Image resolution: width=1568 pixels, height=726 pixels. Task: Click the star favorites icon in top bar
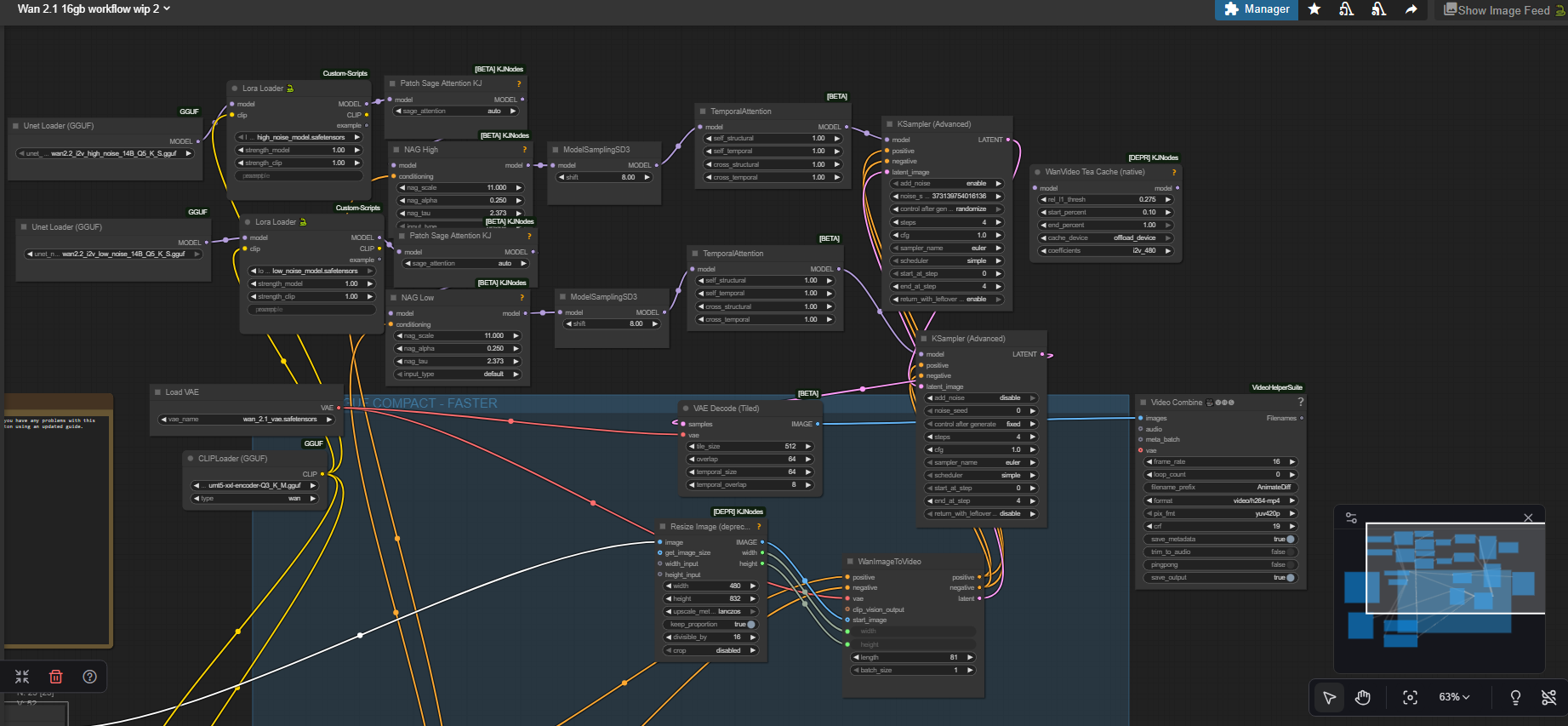tap(1314, 9)
